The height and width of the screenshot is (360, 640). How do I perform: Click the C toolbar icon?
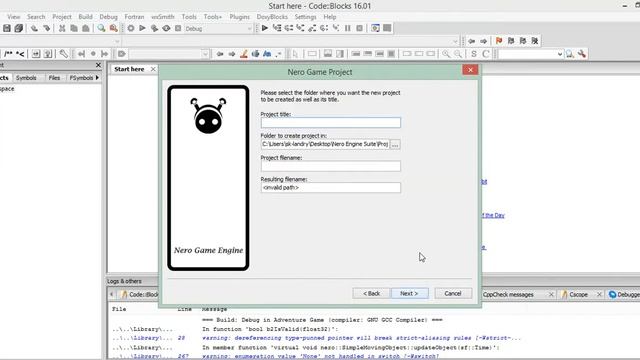coord(486,54)
